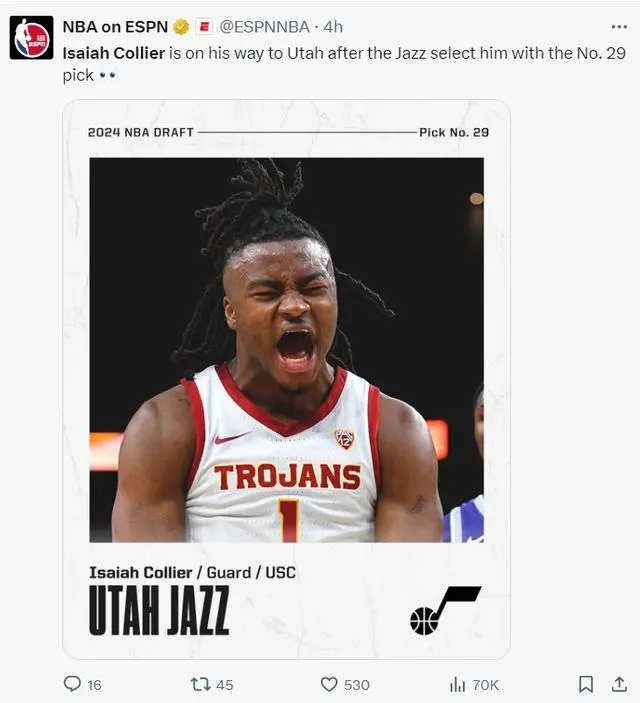Click the reply speech bubble icon
This screenshot has width=640, height=703.
(72, 684)
